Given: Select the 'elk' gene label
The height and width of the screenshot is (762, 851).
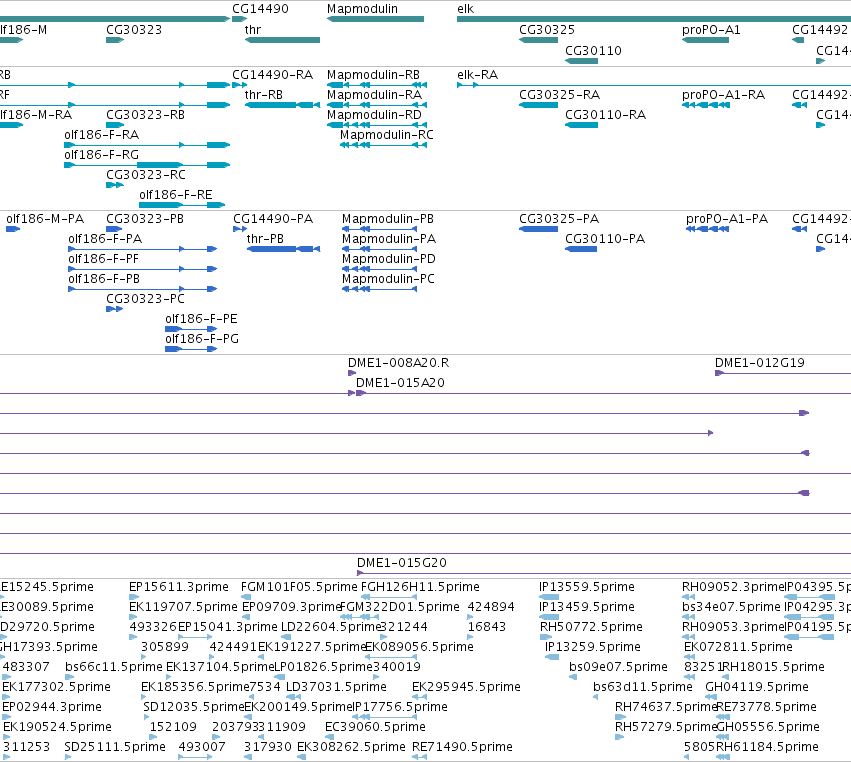Looking at the screenshot, I should [x=466, y=9].
